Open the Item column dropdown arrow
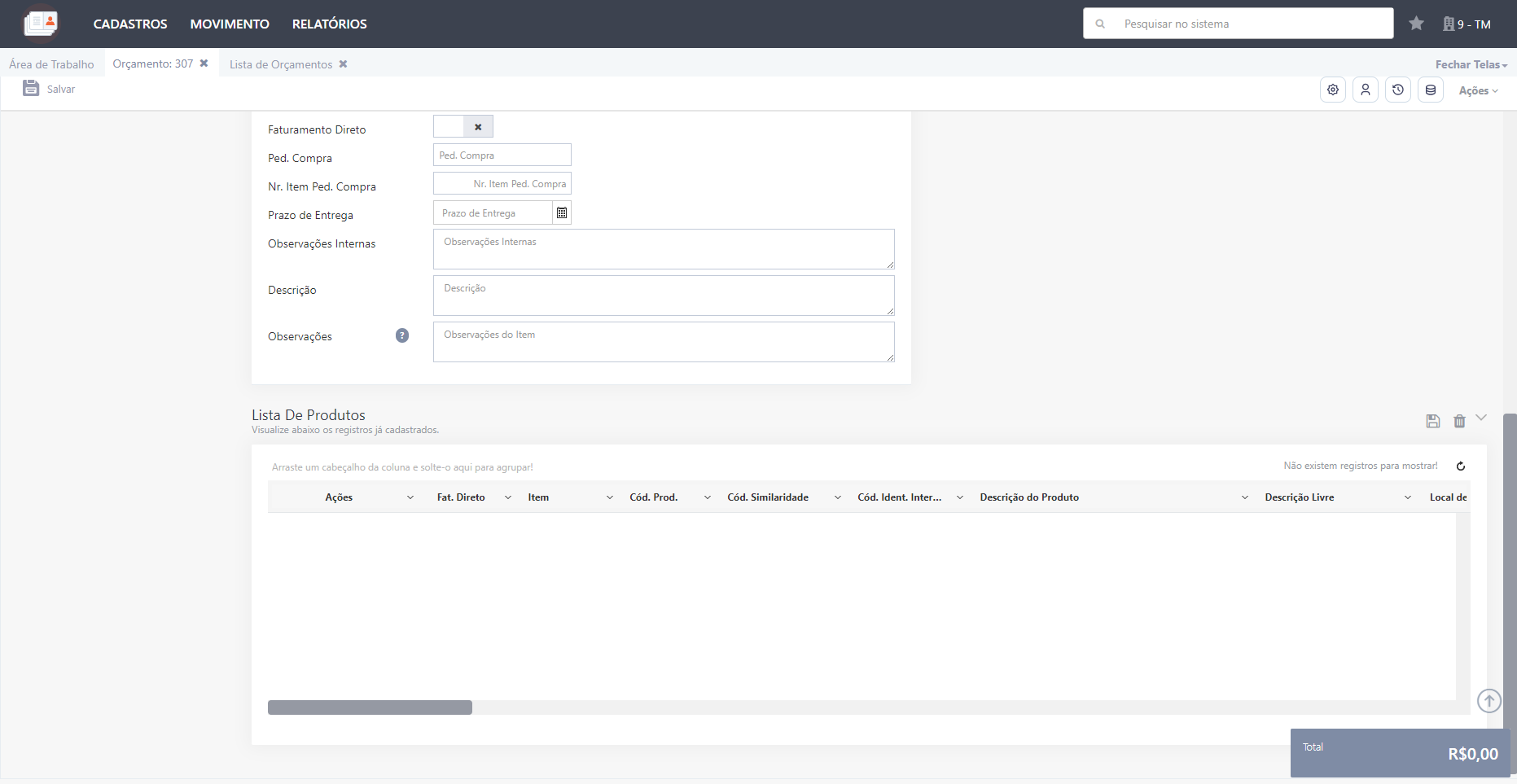The width and height of the screenshot is (1517, 784). coord(610,497)
